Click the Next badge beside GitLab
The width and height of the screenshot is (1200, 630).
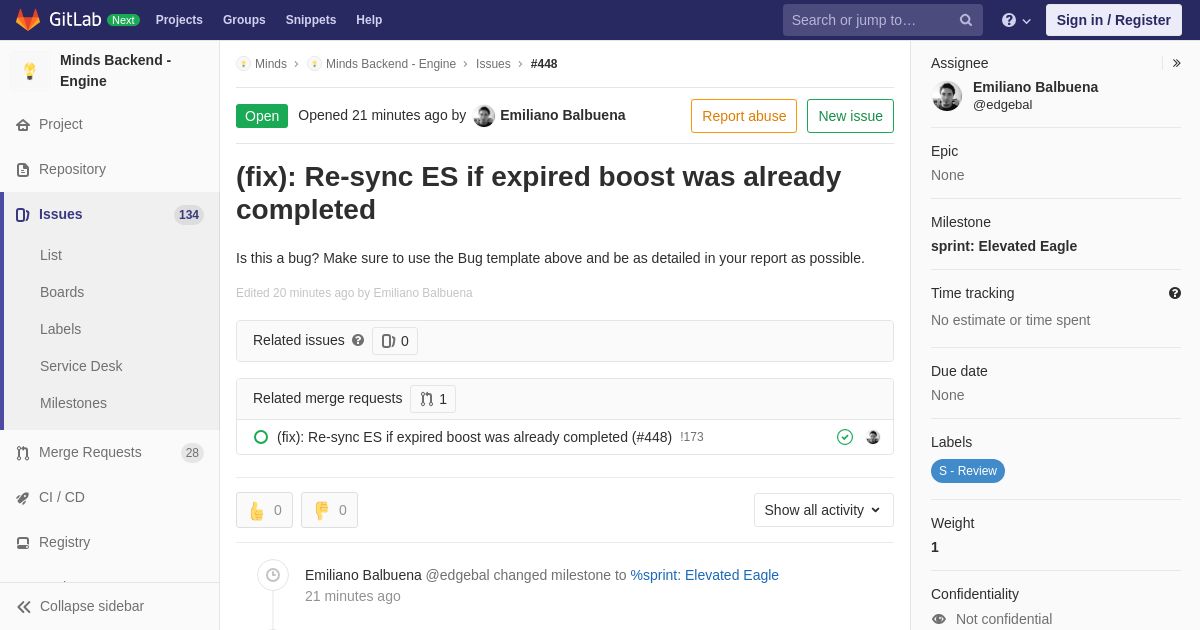tap(123, 20)
